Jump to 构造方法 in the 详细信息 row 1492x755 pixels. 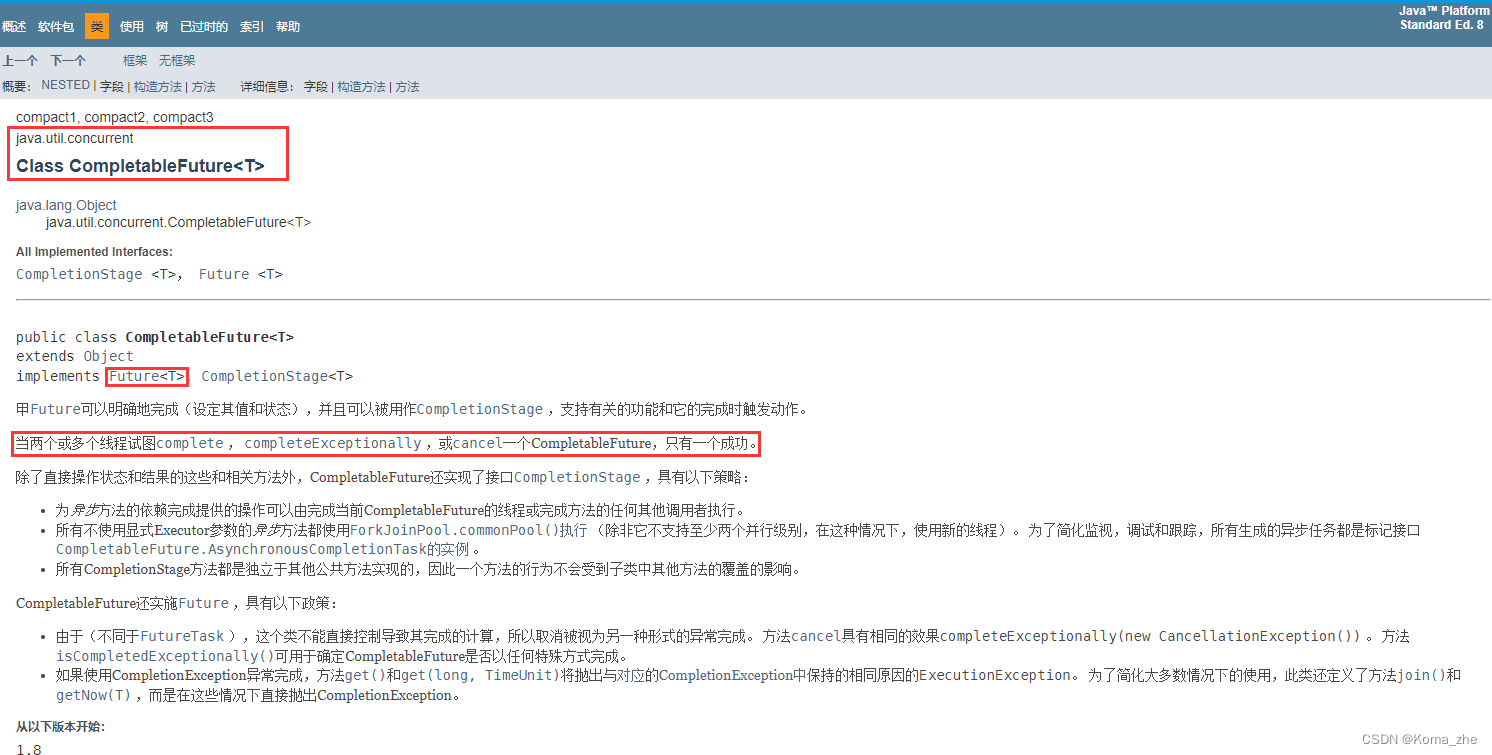click(x=362, y=87)
